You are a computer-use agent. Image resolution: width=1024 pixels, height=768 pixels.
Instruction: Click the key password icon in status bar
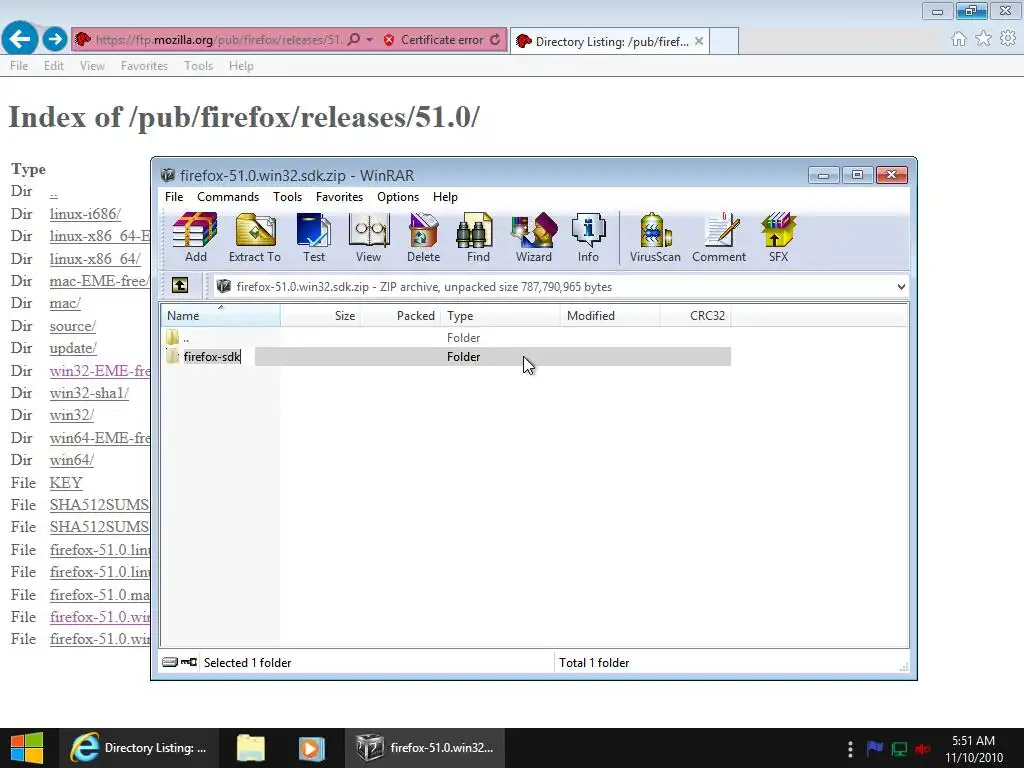tap(189, 662)
